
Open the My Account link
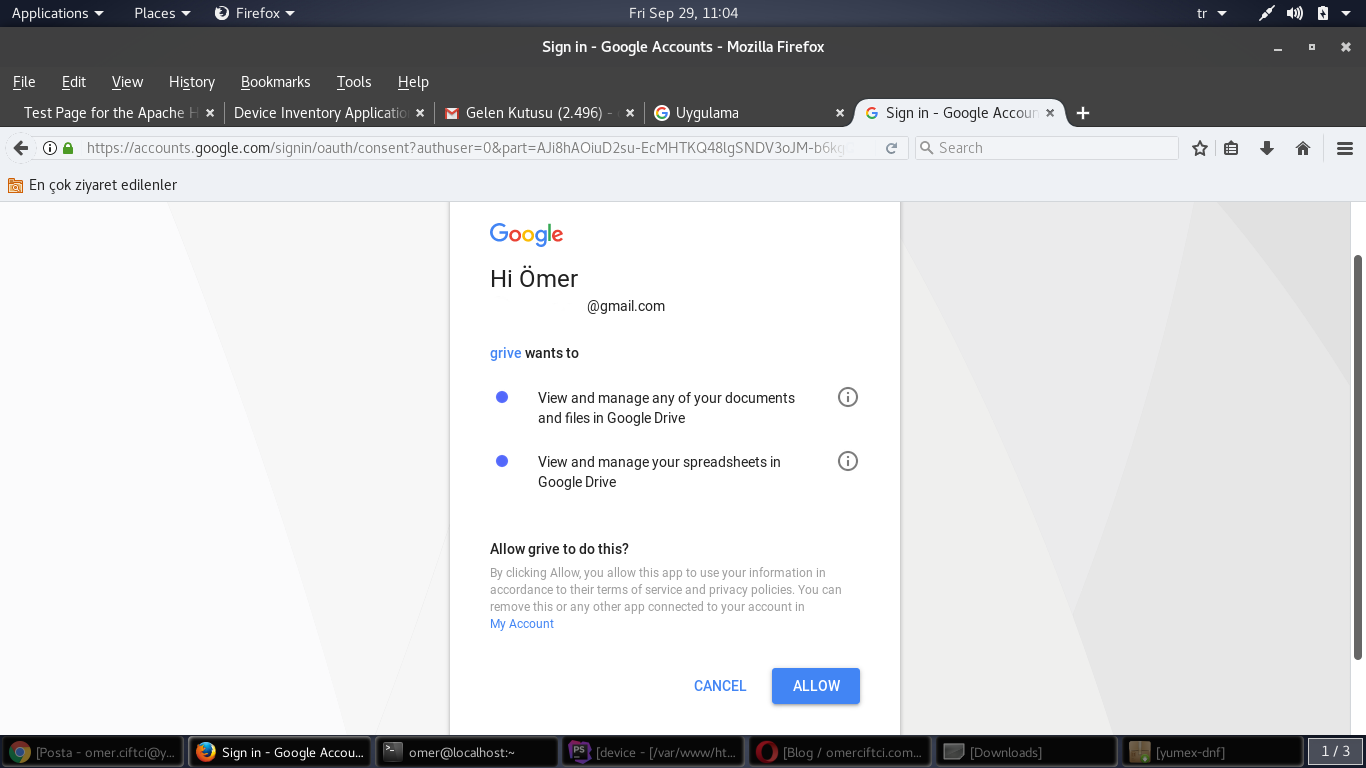point(521,624)
